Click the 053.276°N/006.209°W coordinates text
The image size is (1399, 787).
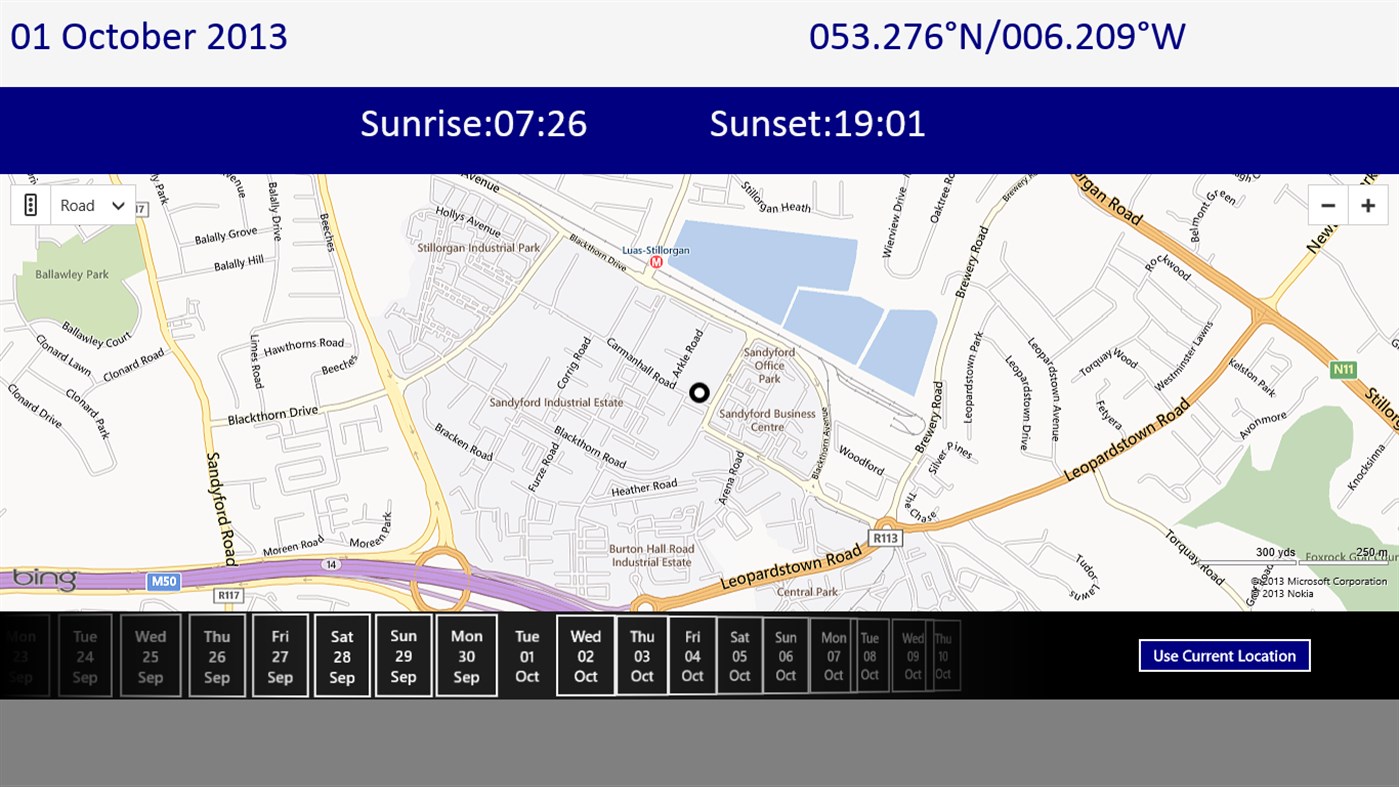pos(997,36)
